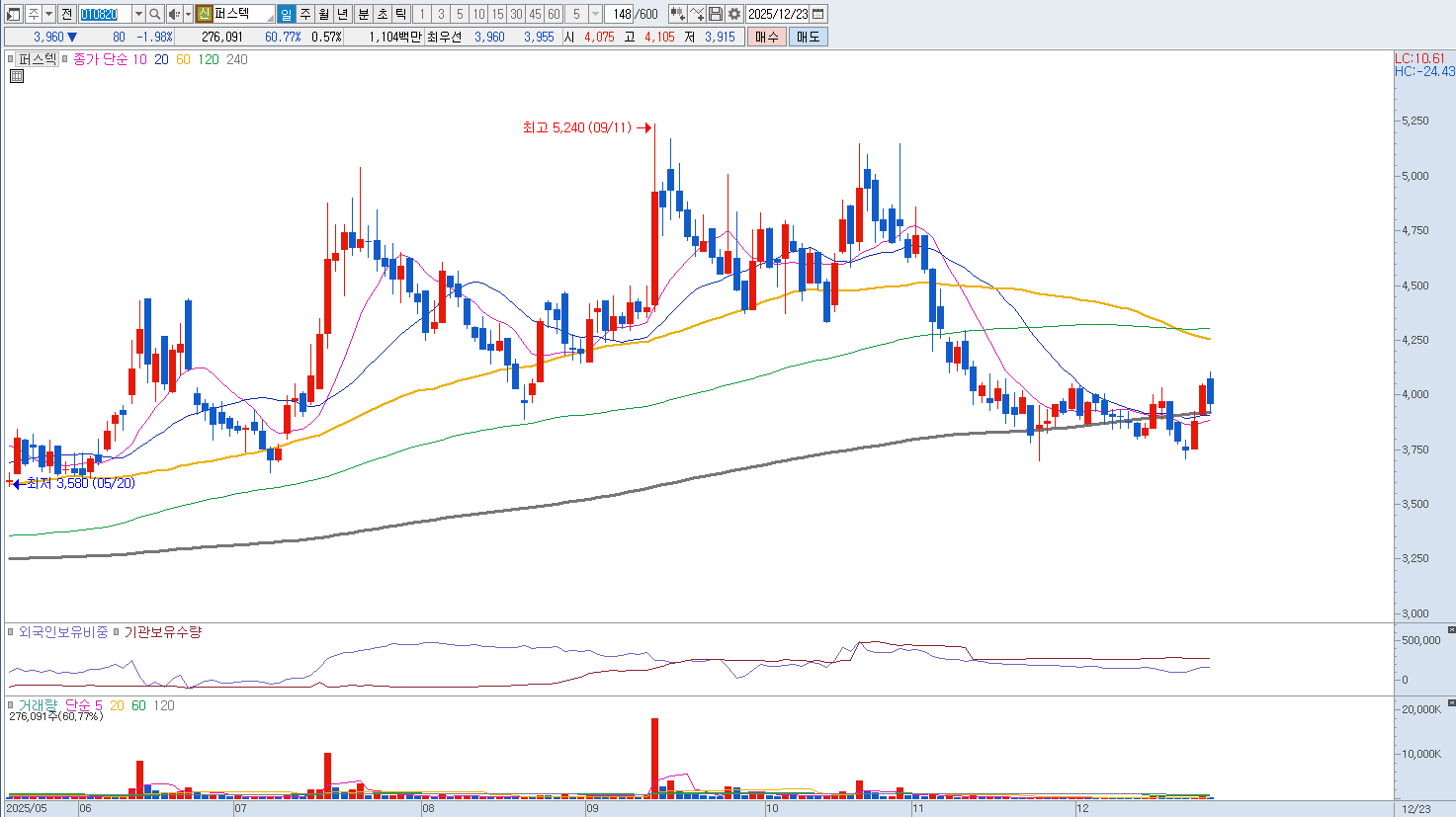Click the magnifier stock search icon

(x=155, y=14)
